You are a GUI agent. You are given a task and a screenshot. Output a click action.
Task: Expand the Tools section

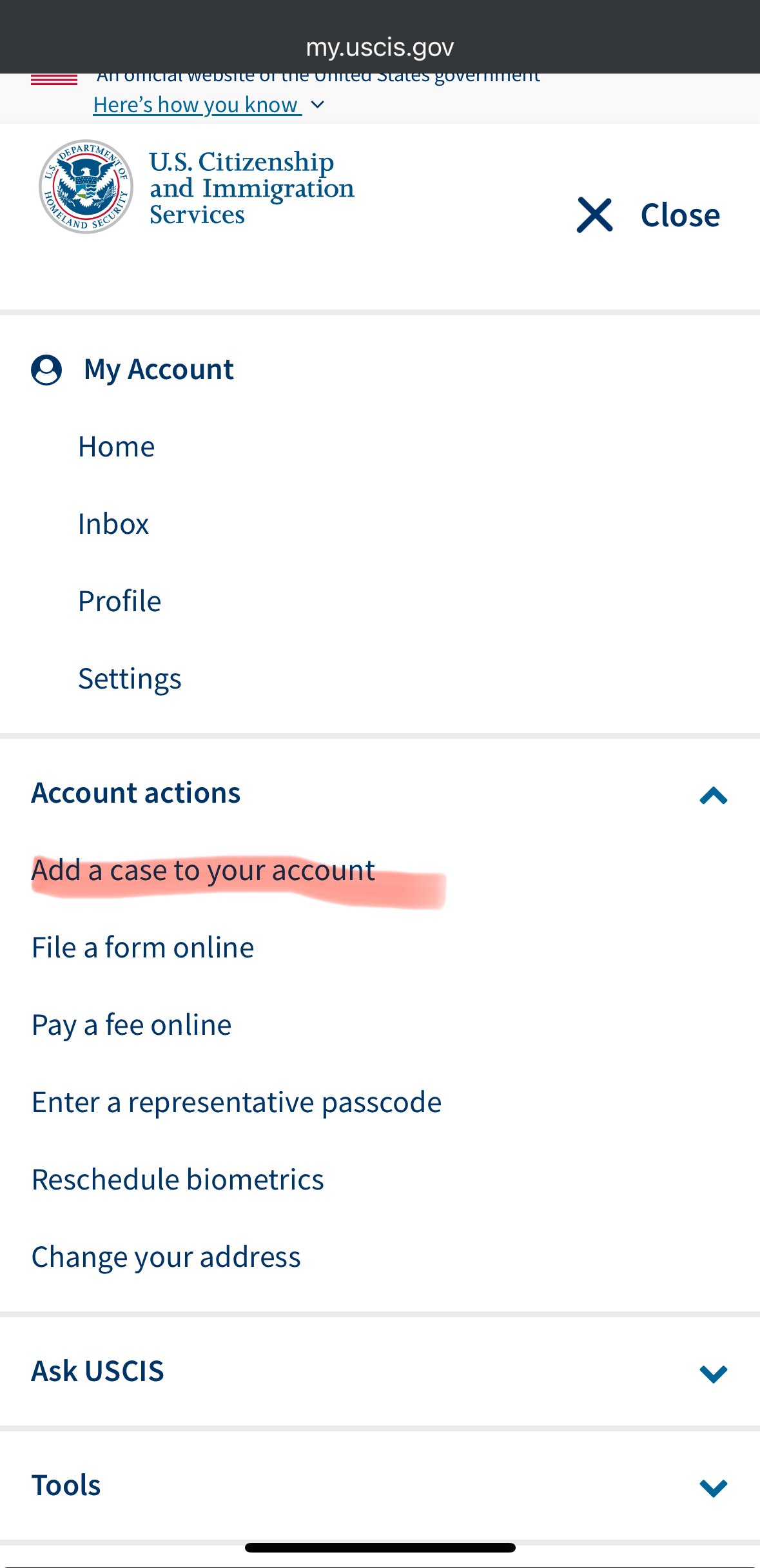713,1487
